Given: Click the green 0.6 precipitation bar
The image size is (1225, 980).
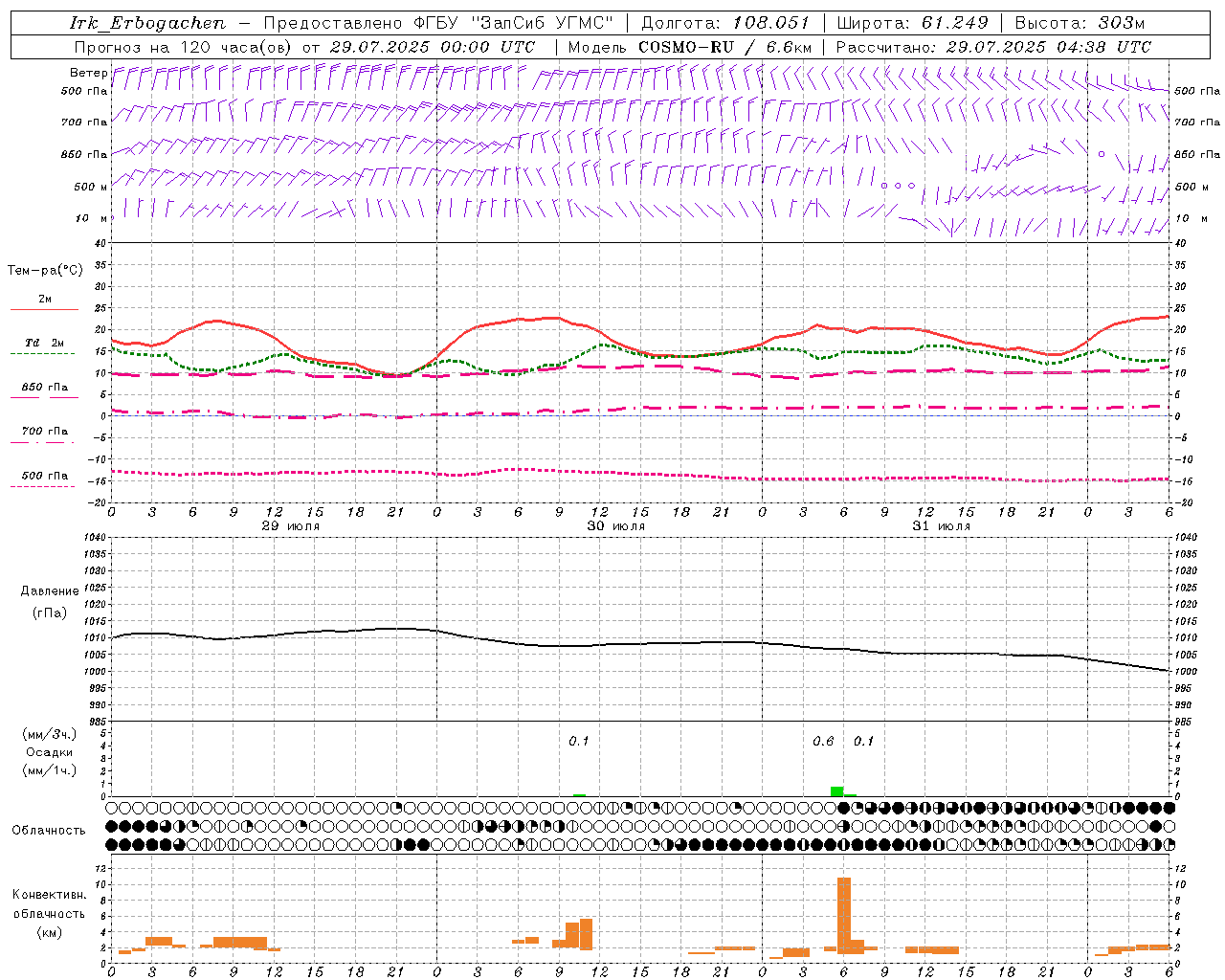Looking at the screenshot, I should tap(837, 791).
